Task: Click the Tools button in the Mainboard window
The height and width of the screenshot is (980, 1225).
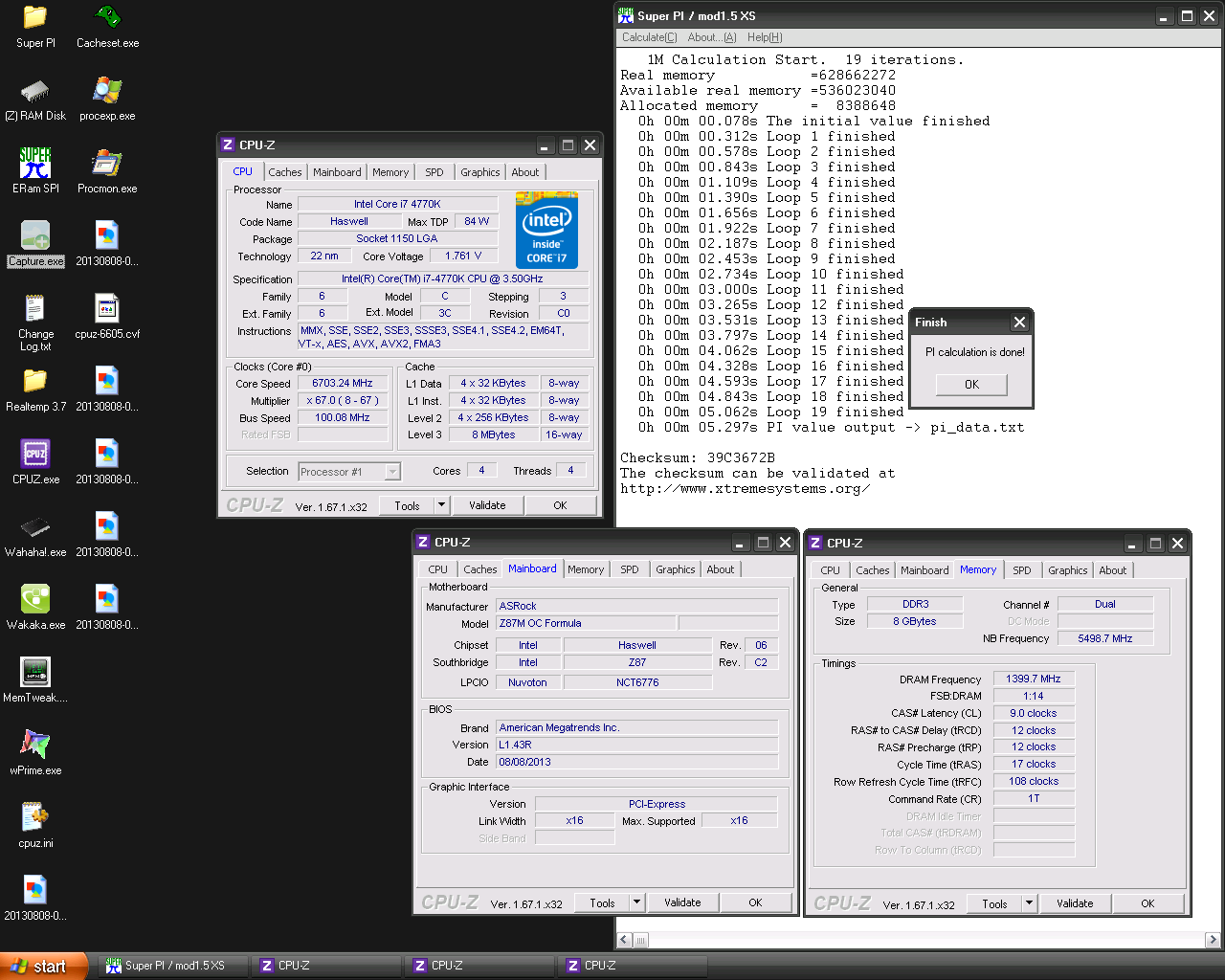Action: [602, 902]
